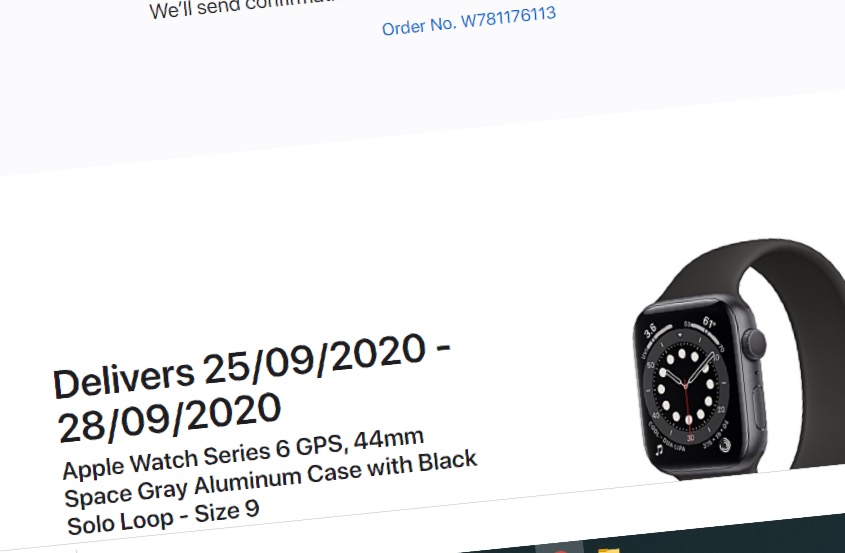The image size is (845, 553).
Task: Click the music note complication on watch face
Action: click(660, 448)
